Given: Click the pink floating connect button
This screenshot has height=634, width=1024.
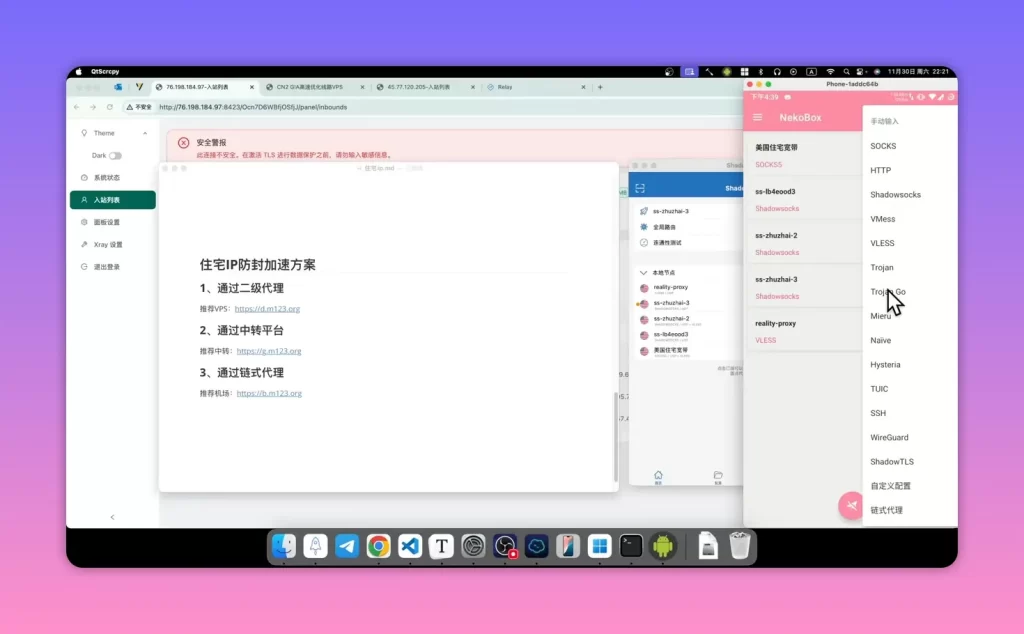Looking at the screenshot, I should tap(851, 505).
